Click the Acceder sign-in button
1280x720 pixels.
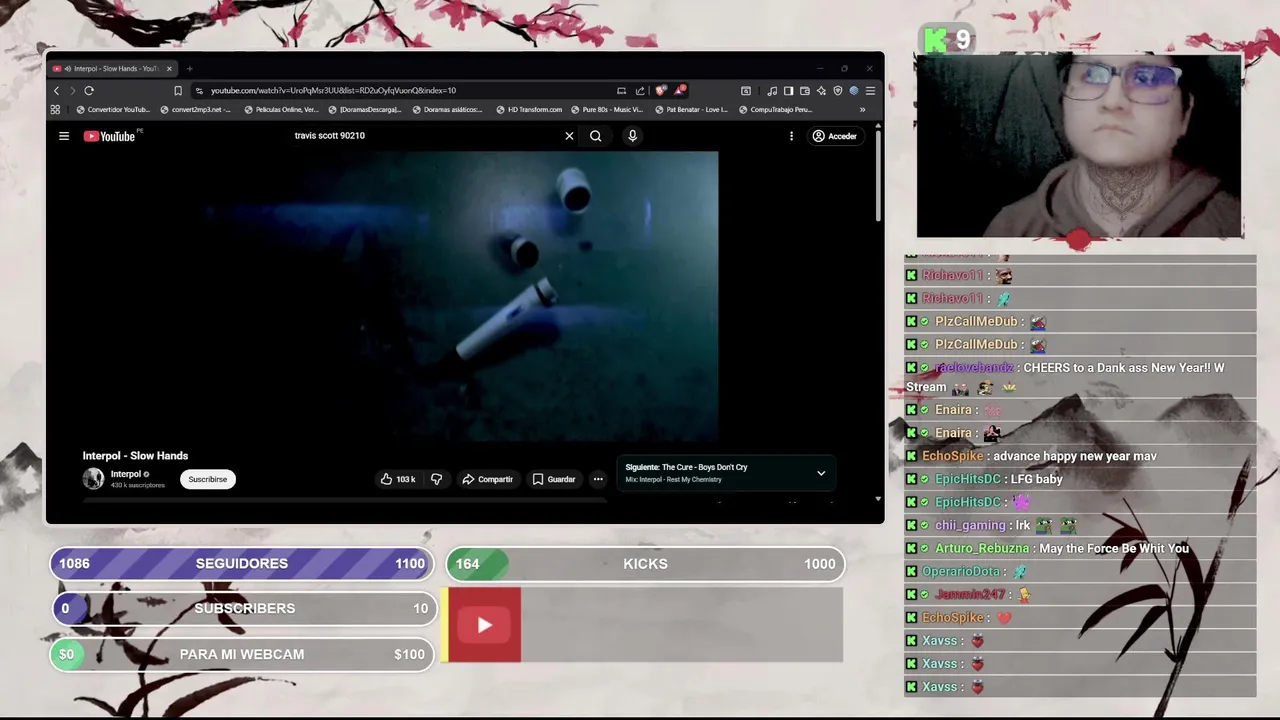click(x=835, y=136)
